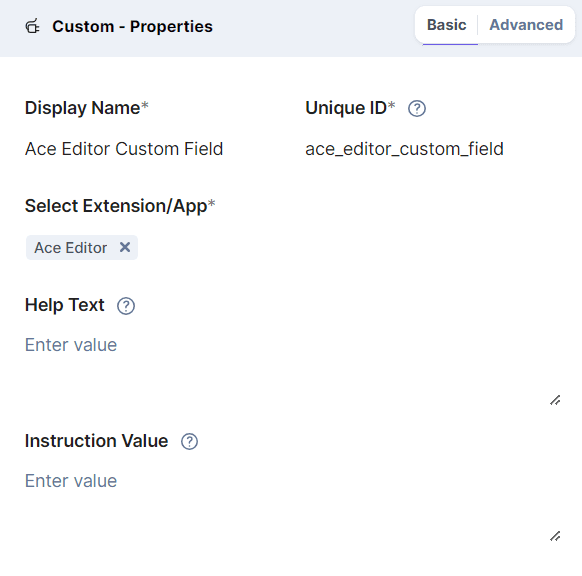The width and height of the screenshot is (582, 576).
Task: Focus the Help Text textarea
Action: point(292,369)
